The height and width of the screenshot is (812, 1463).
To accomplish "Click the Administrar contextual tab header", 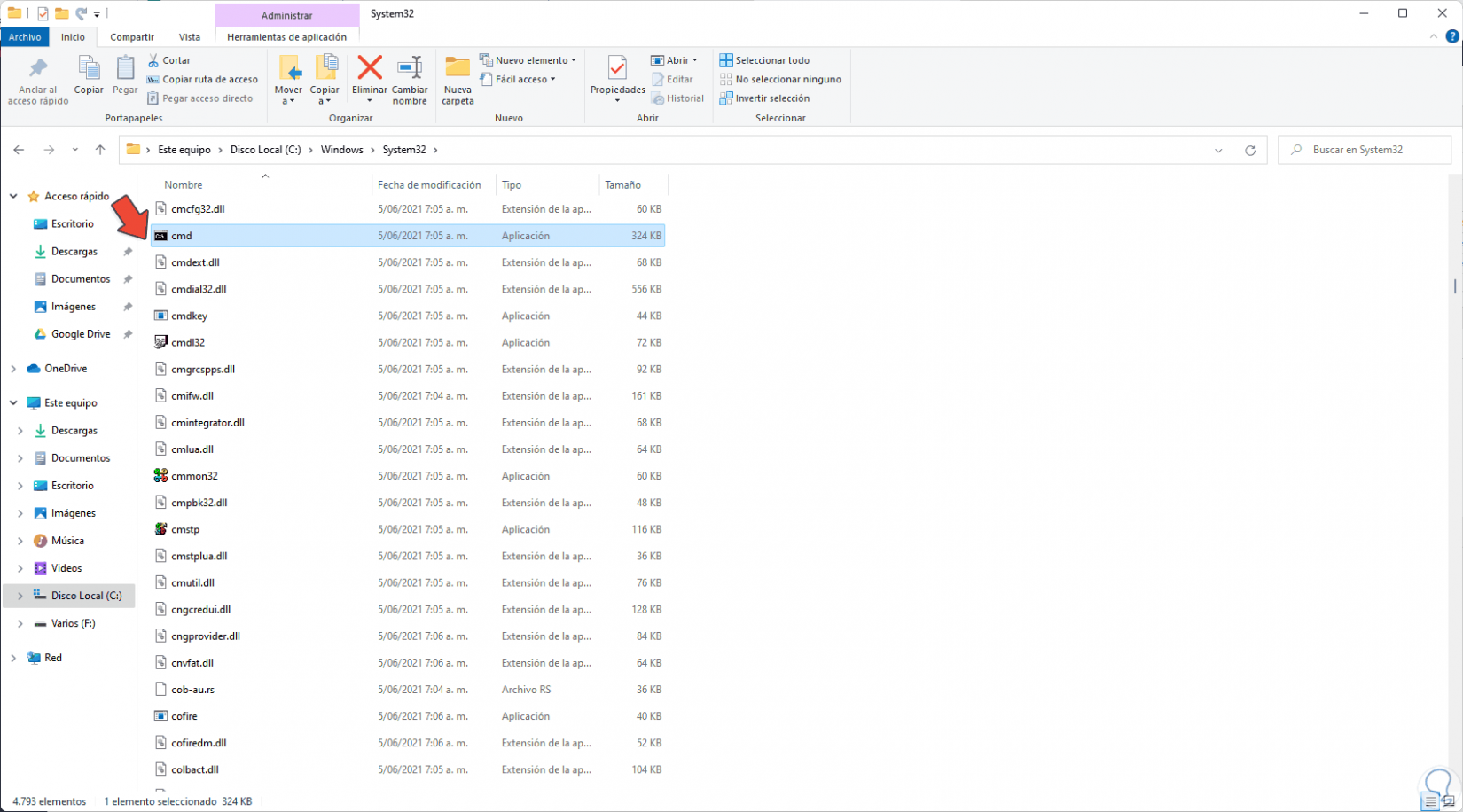I will coord(287,15).
